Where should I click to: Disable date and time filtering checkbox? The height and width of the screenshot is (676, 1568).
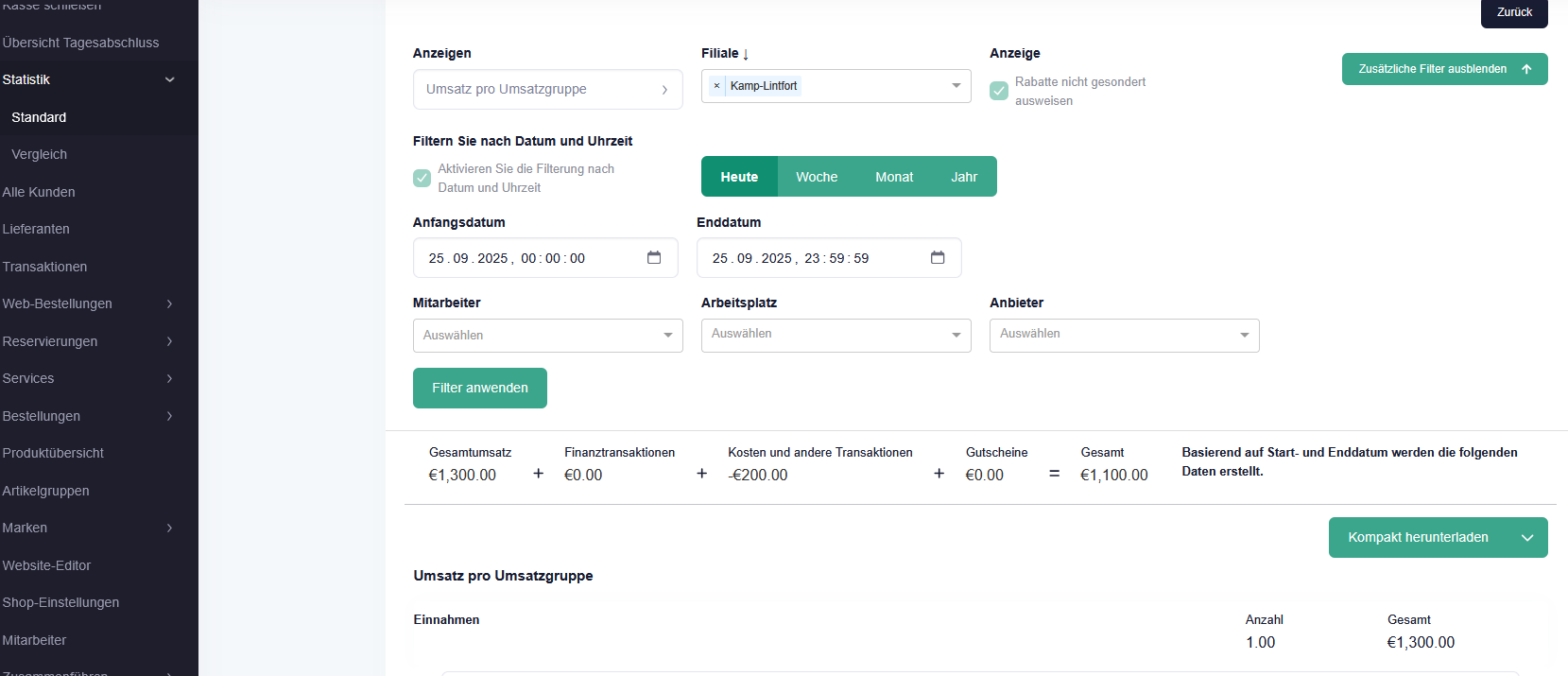click(x=422, y=178)
